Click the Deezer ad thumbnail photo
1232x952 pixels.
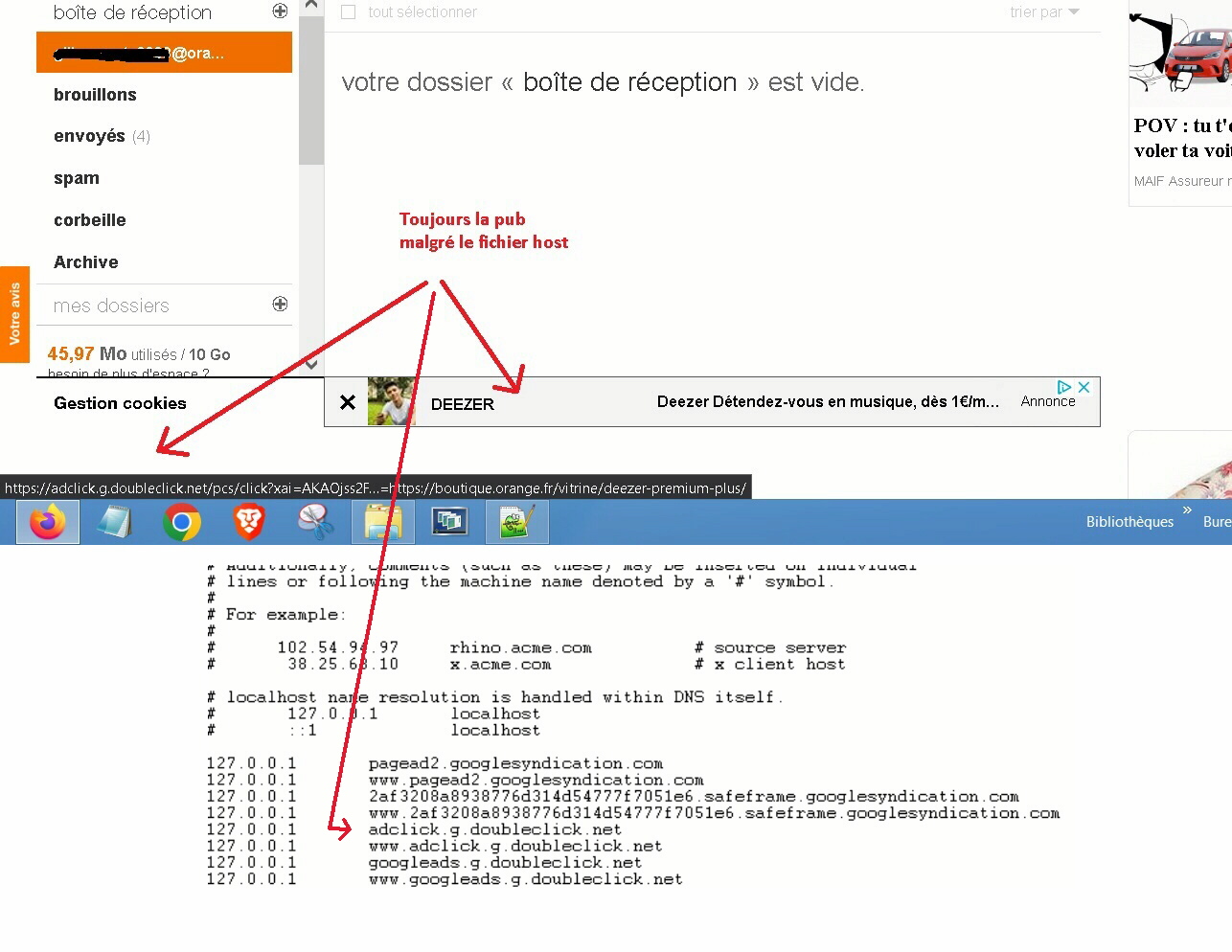(392, 401)
